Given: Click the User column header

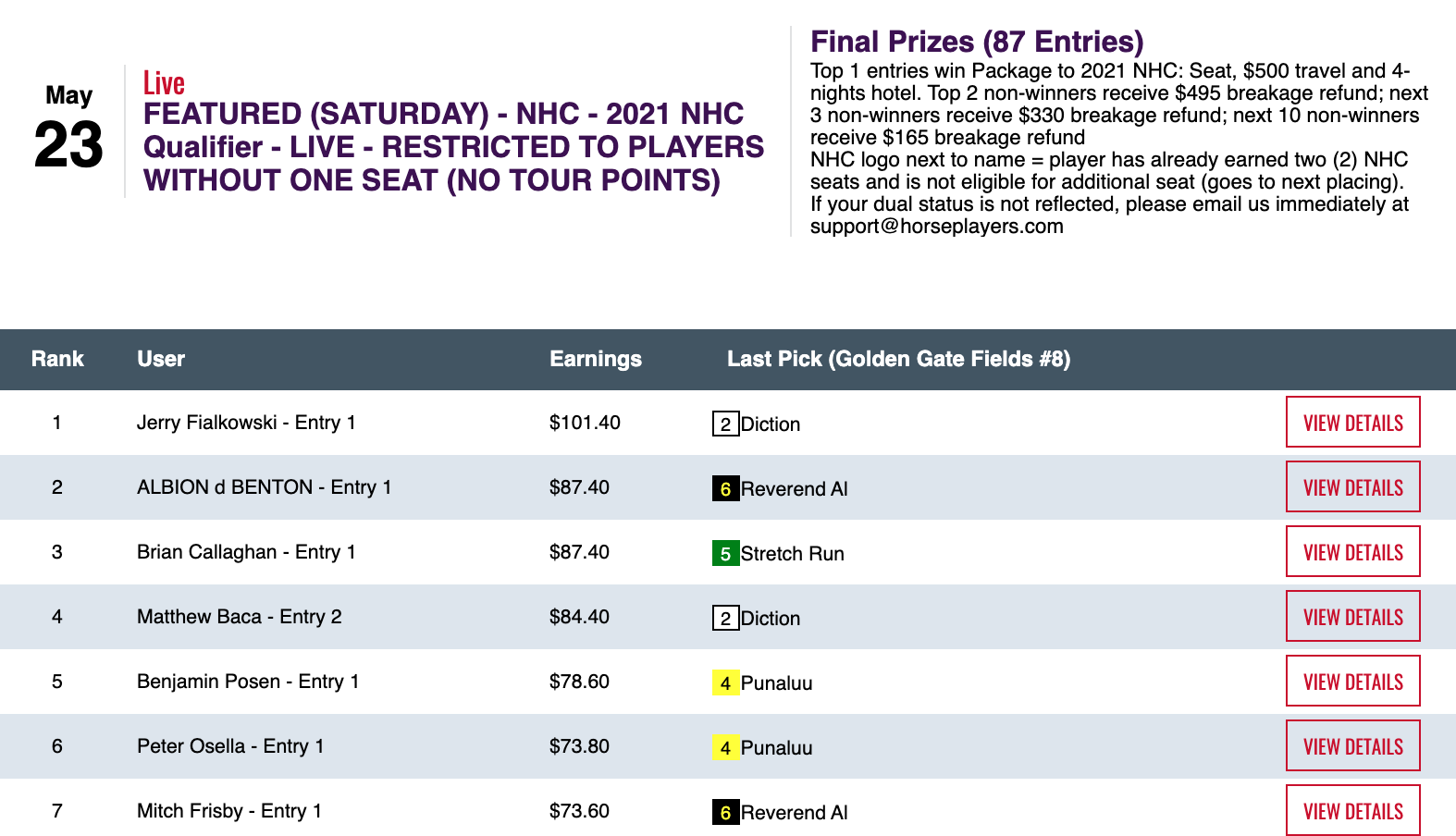Looking at the screenshot, I should tap(161, 359).
